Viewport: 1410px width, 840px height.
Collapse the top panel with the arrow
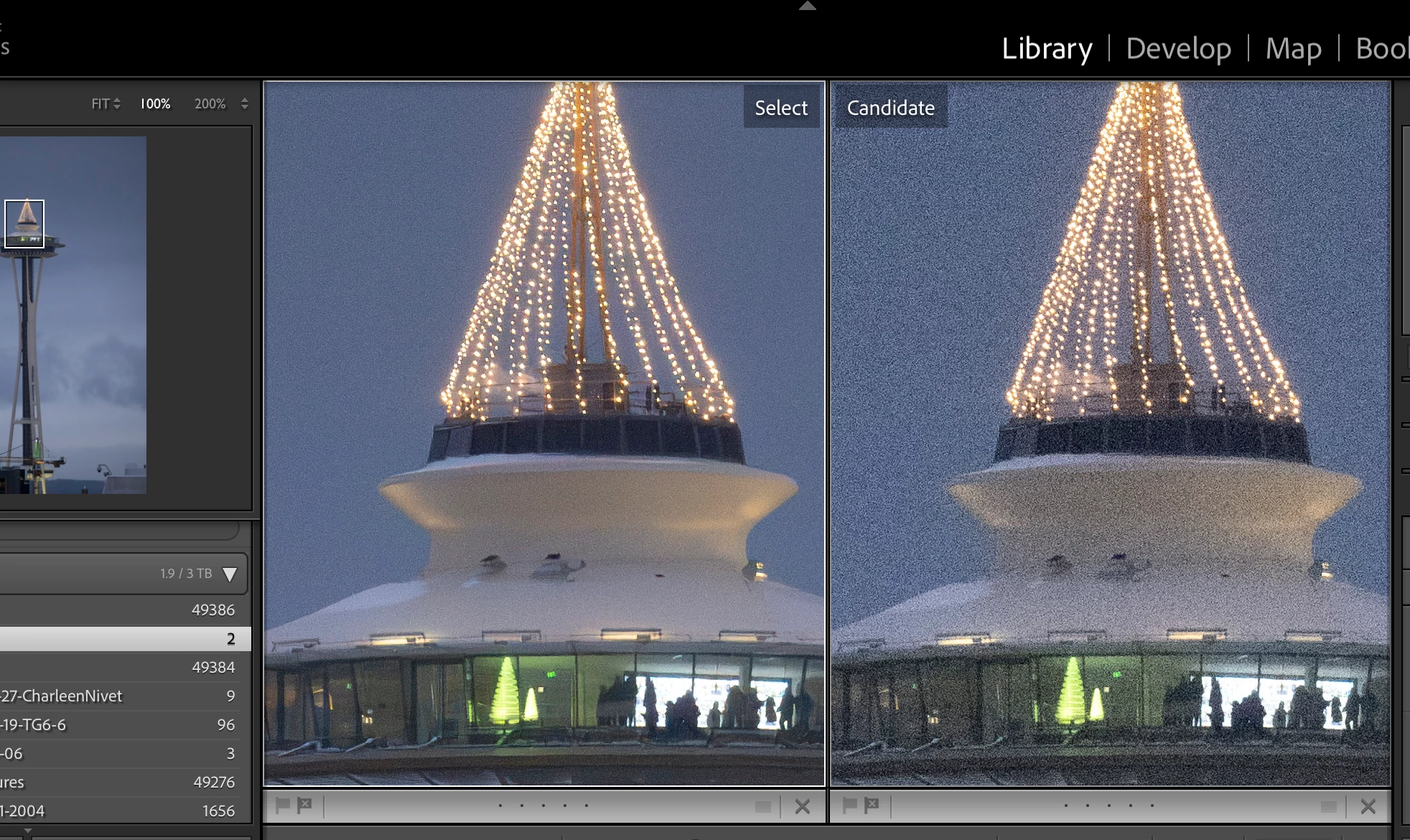click(x=808, y=6)
